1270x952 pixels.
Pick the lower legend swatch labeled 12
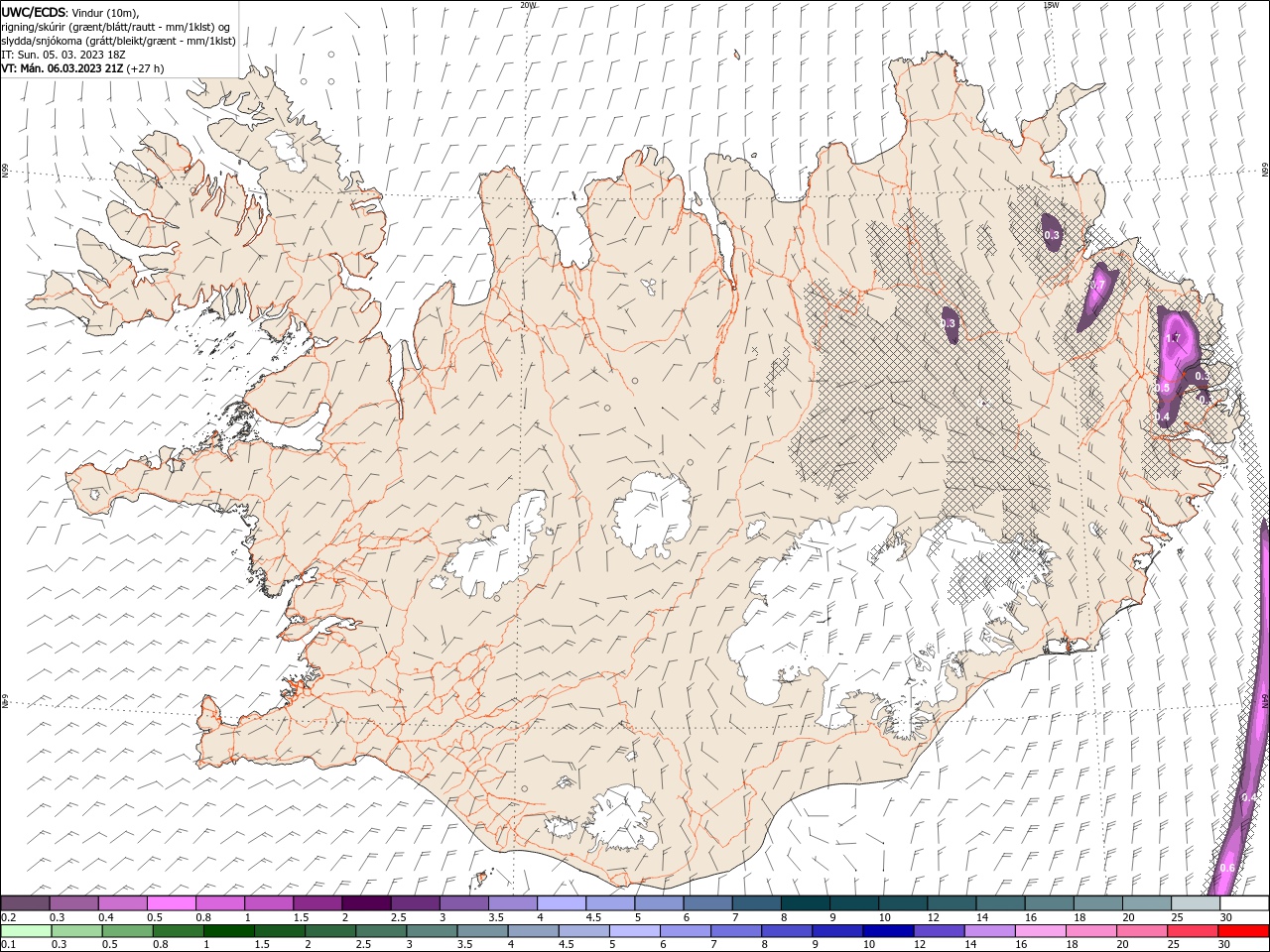[940, 931]
